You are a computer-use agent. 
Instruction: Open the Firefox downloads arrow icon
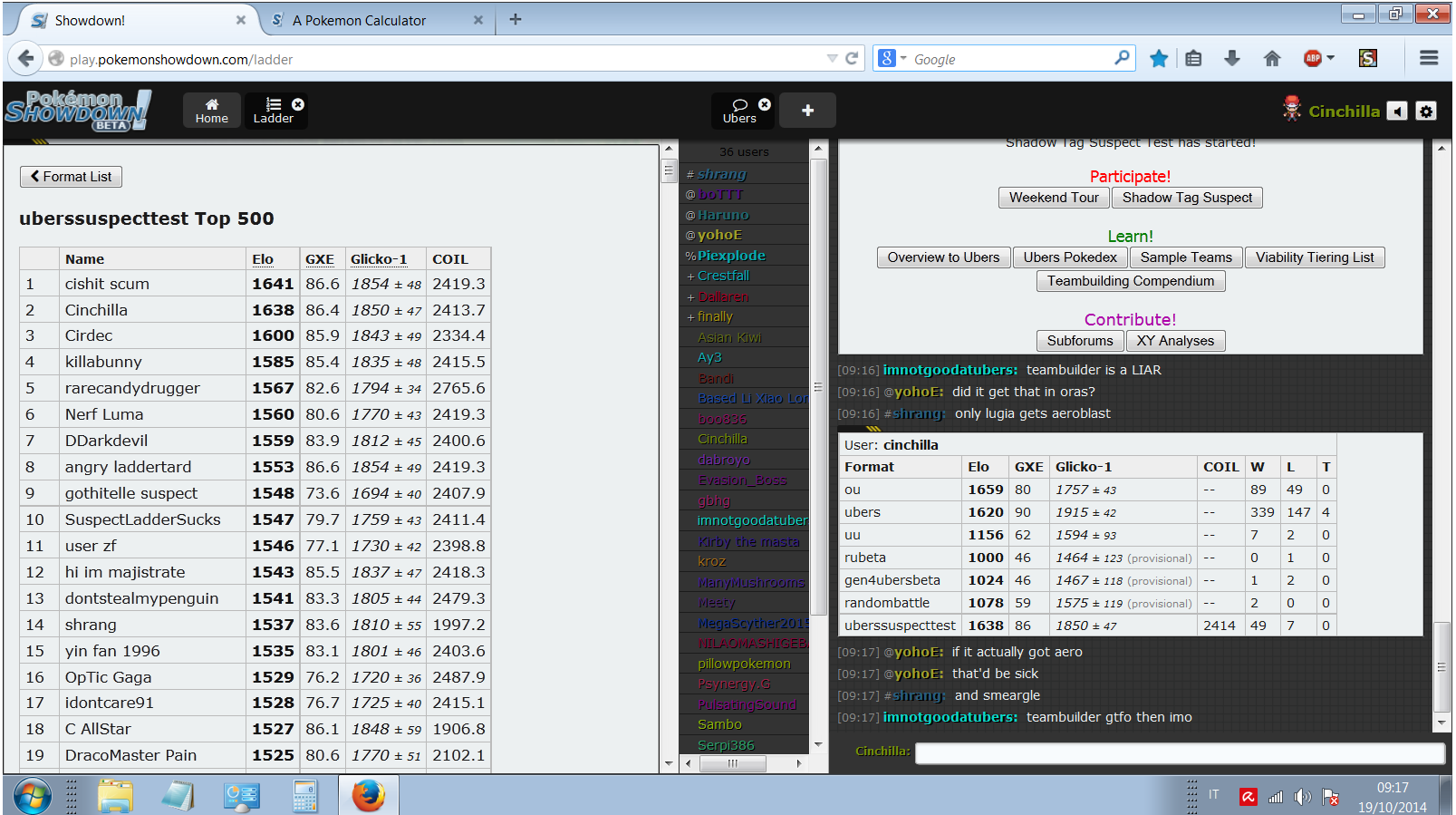coord(1231,59)
